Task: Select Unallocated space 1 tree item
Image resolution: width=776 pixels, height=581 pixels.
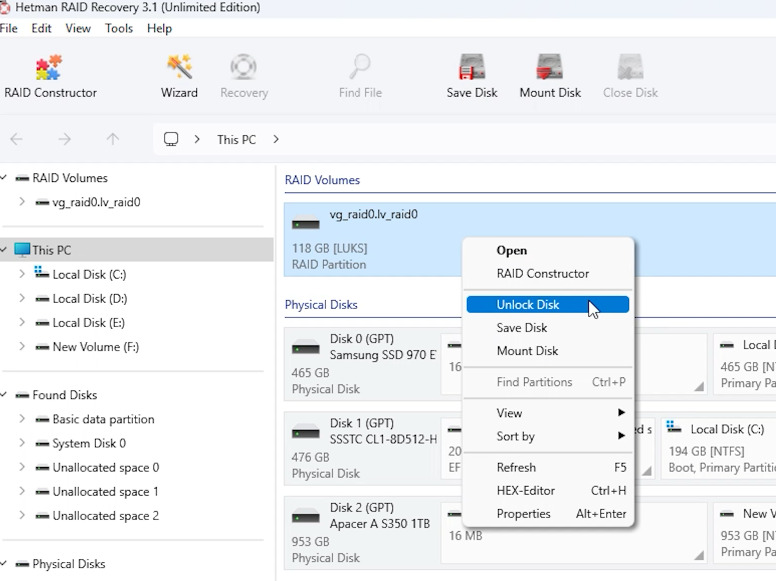Action: (105, 491)
